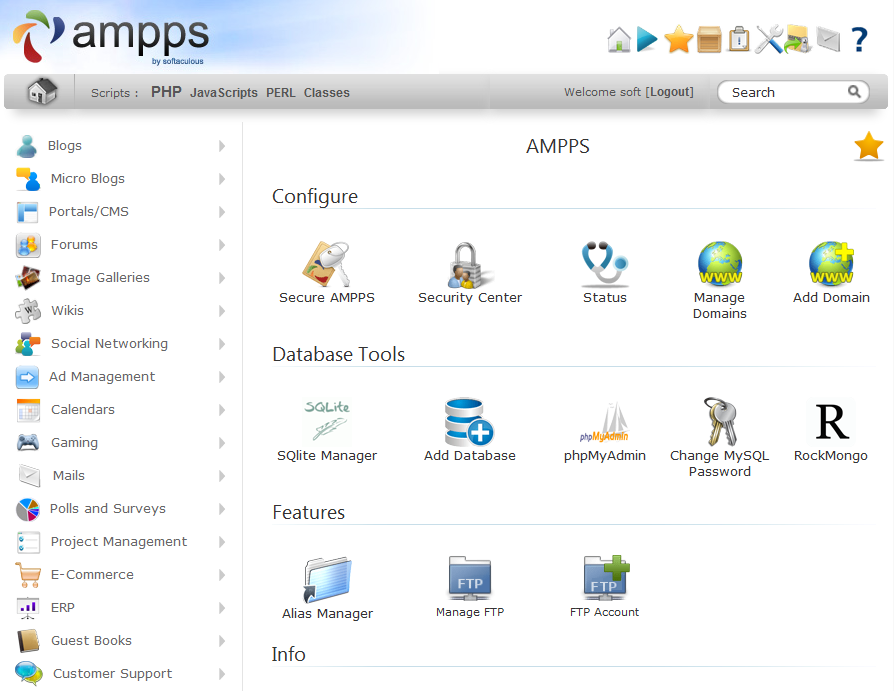Open the RockMongo icon
894x691 pixels.
[830, 422]
